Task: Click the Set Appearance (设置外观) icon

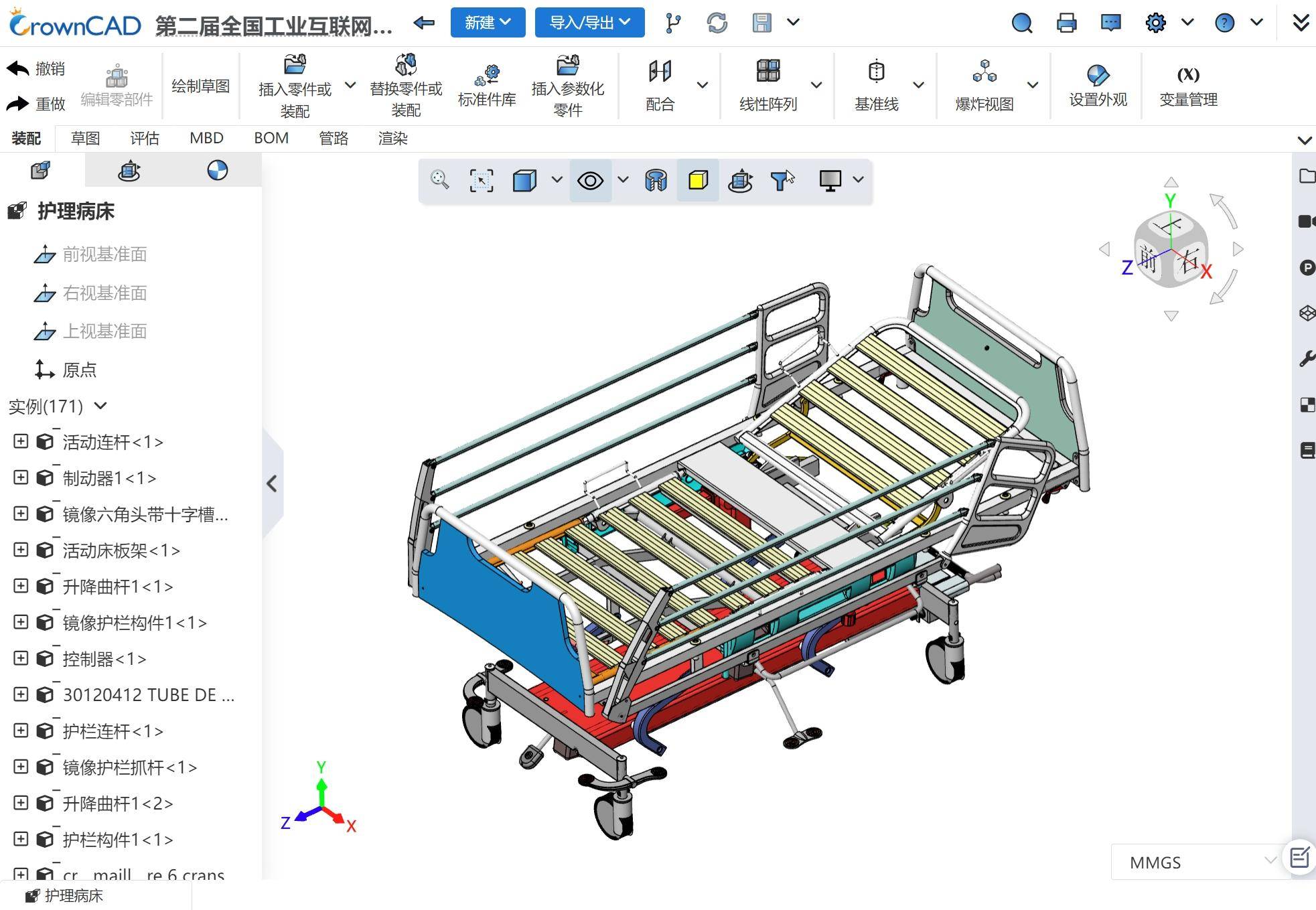Action: point(1098,85)
